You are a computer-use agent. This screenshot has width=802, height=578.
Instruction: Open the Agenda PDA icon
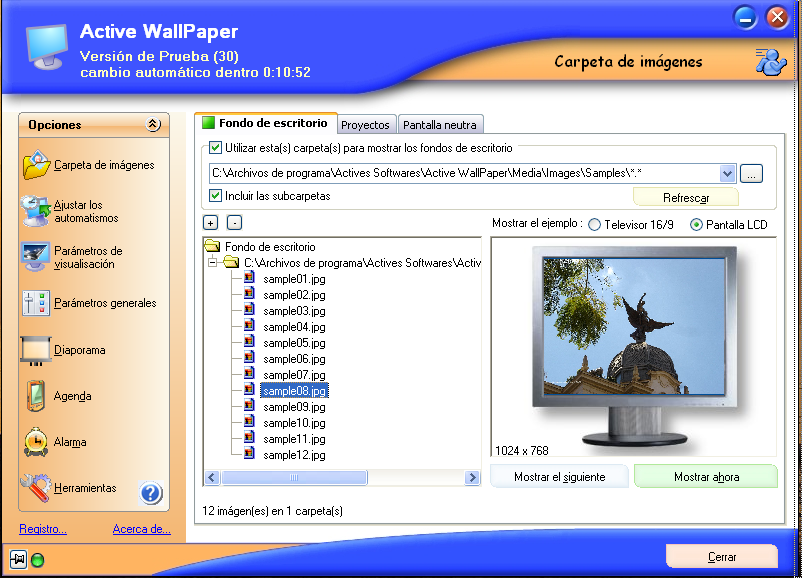(x=36, y=396)
